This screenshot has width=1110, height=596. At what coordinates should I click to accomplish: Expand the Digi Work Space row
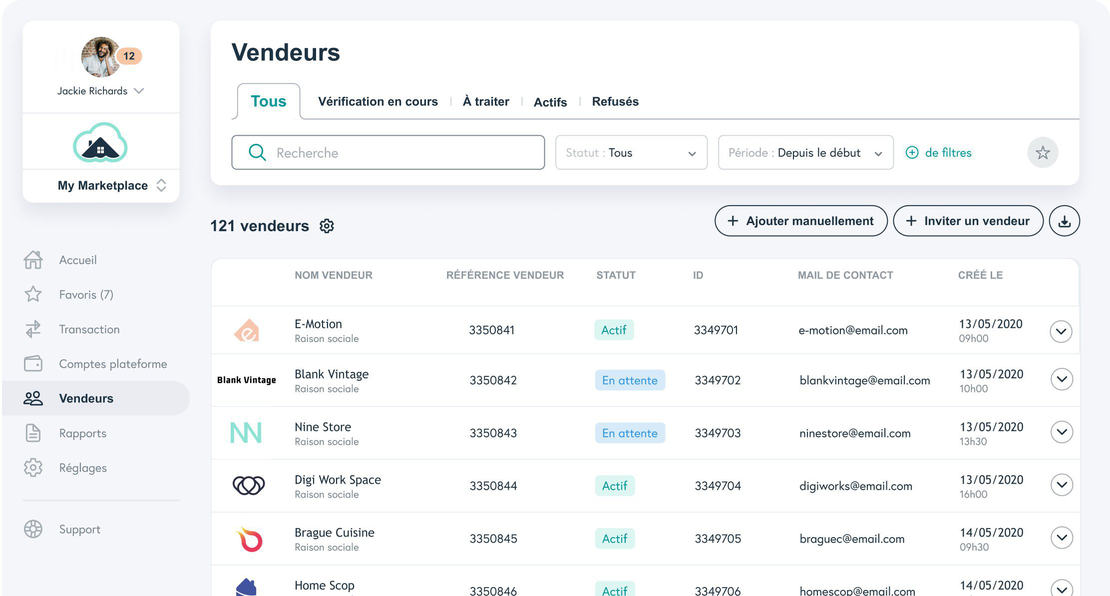1061,485
